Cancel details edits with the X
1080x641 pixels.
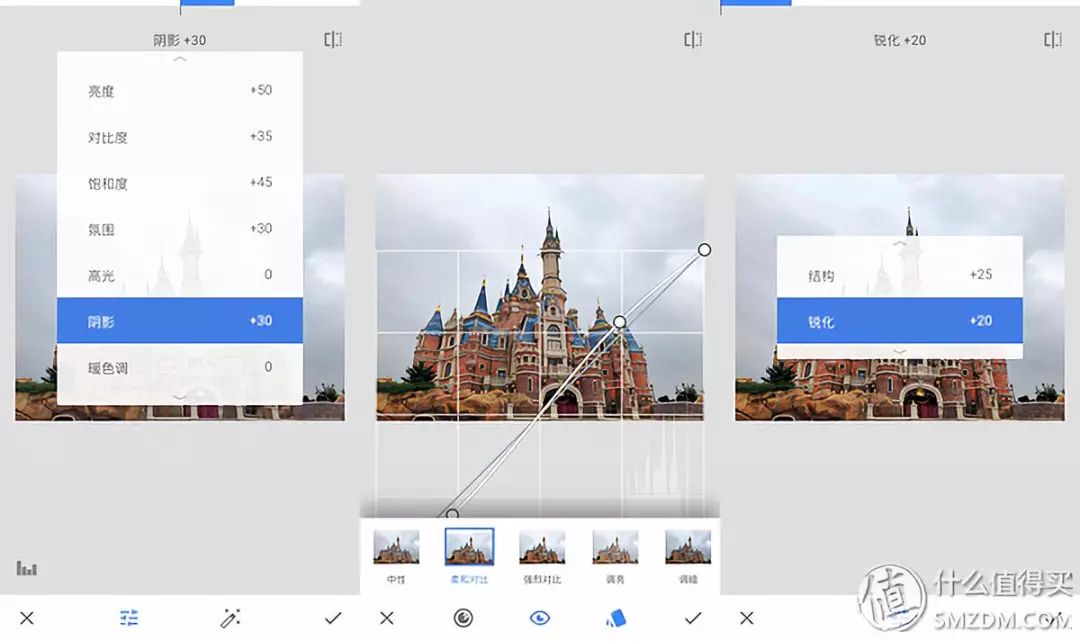[747, 618]
